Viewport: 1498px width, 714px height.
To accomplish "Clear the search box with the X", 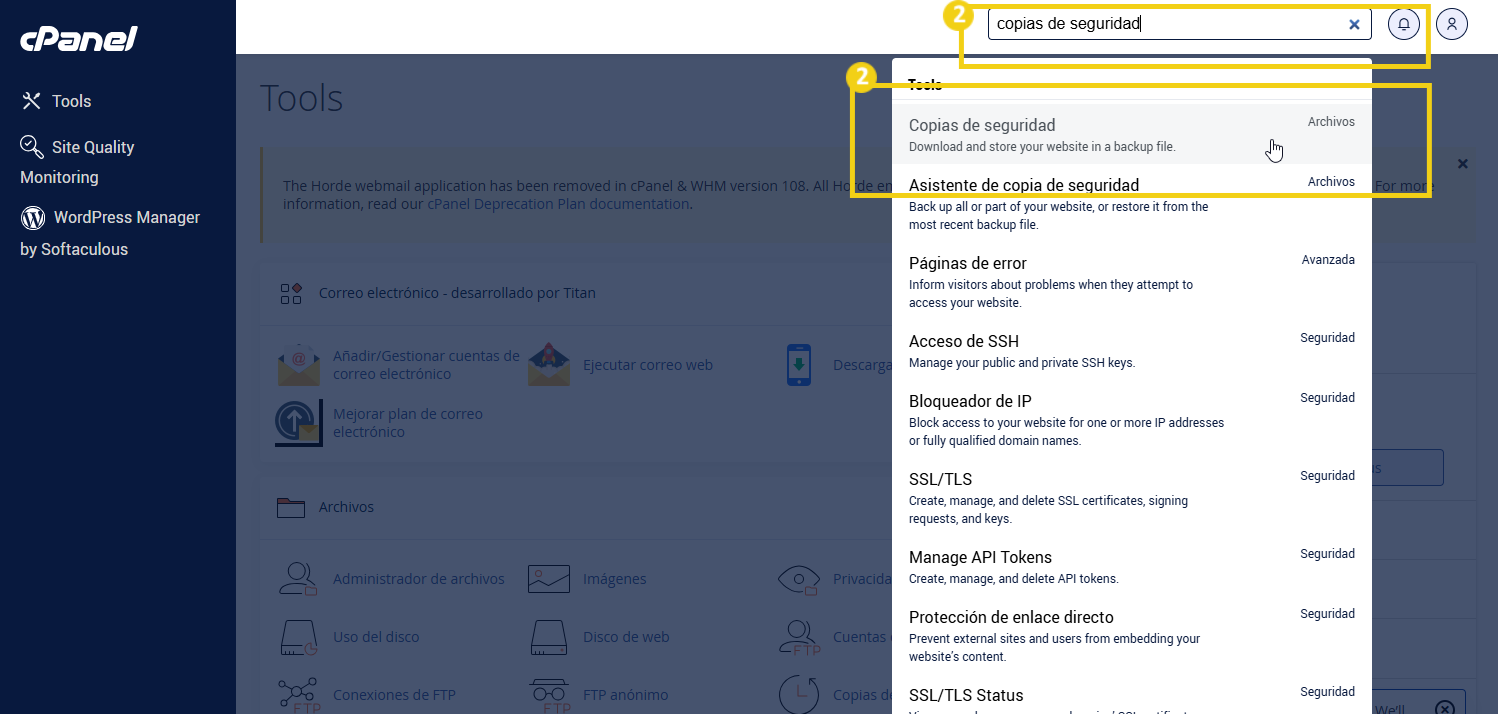I will pos(1354,24).
